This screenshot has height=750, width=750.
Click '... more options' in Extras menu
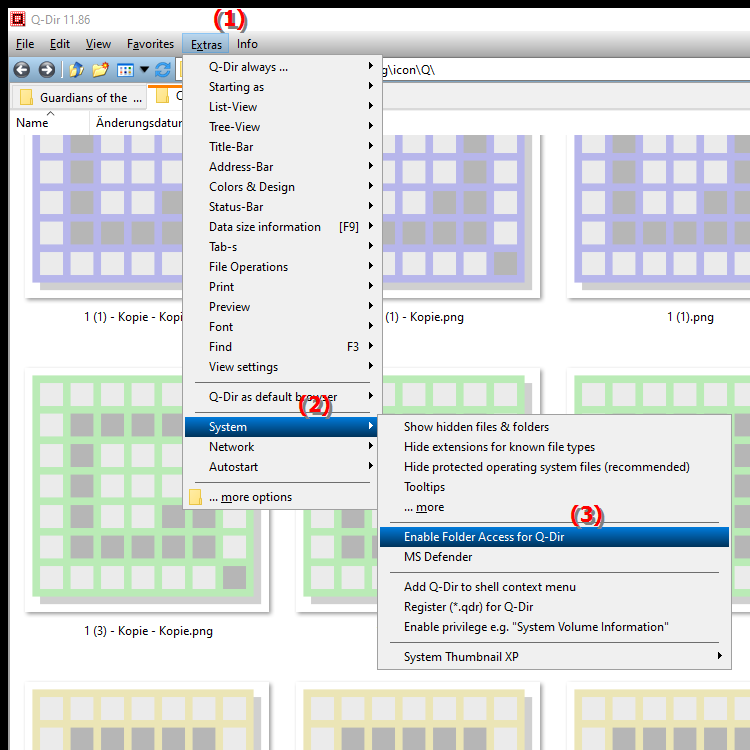pyautogui.click(x=281, y=497)
